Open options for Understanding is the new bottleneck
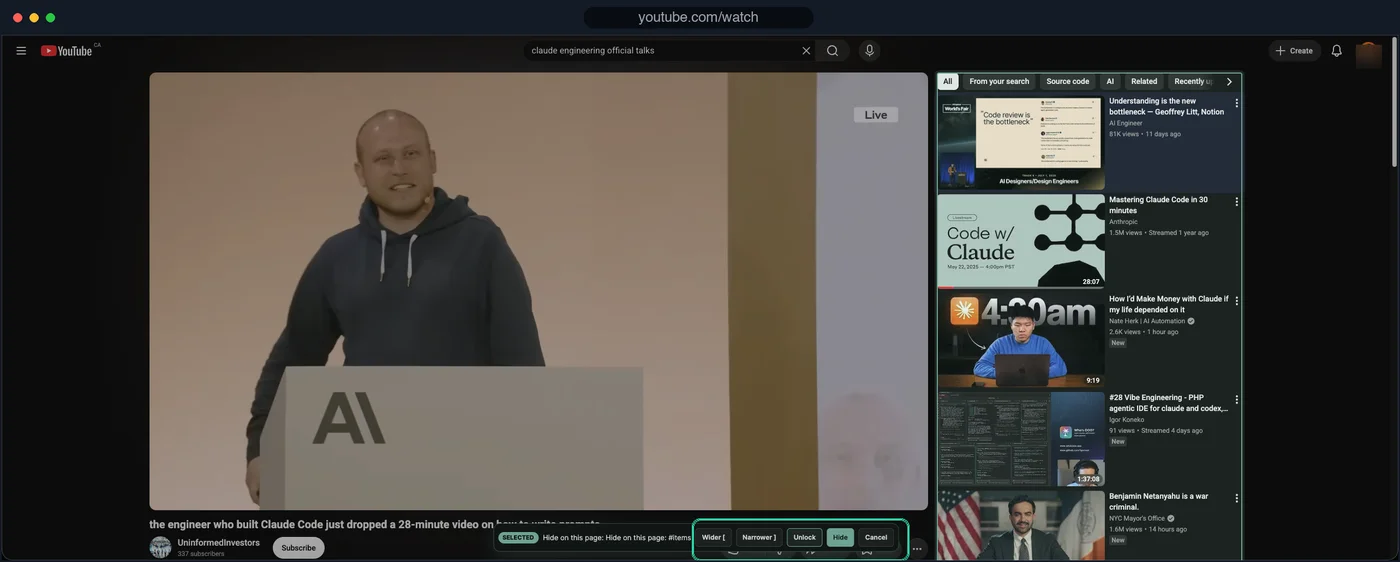This screenshot has height=562, width=1400. pos(1236,103)
